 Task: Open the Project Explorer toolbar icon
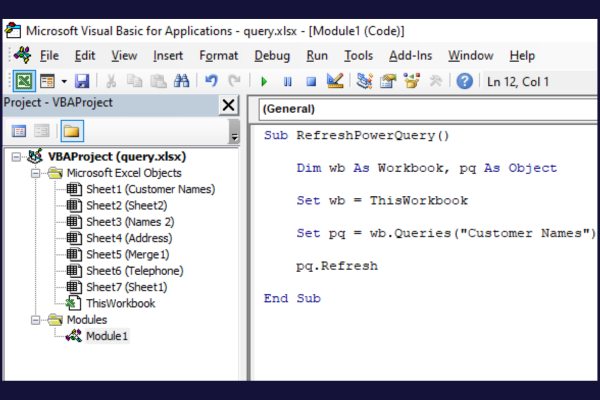(365, 81)
